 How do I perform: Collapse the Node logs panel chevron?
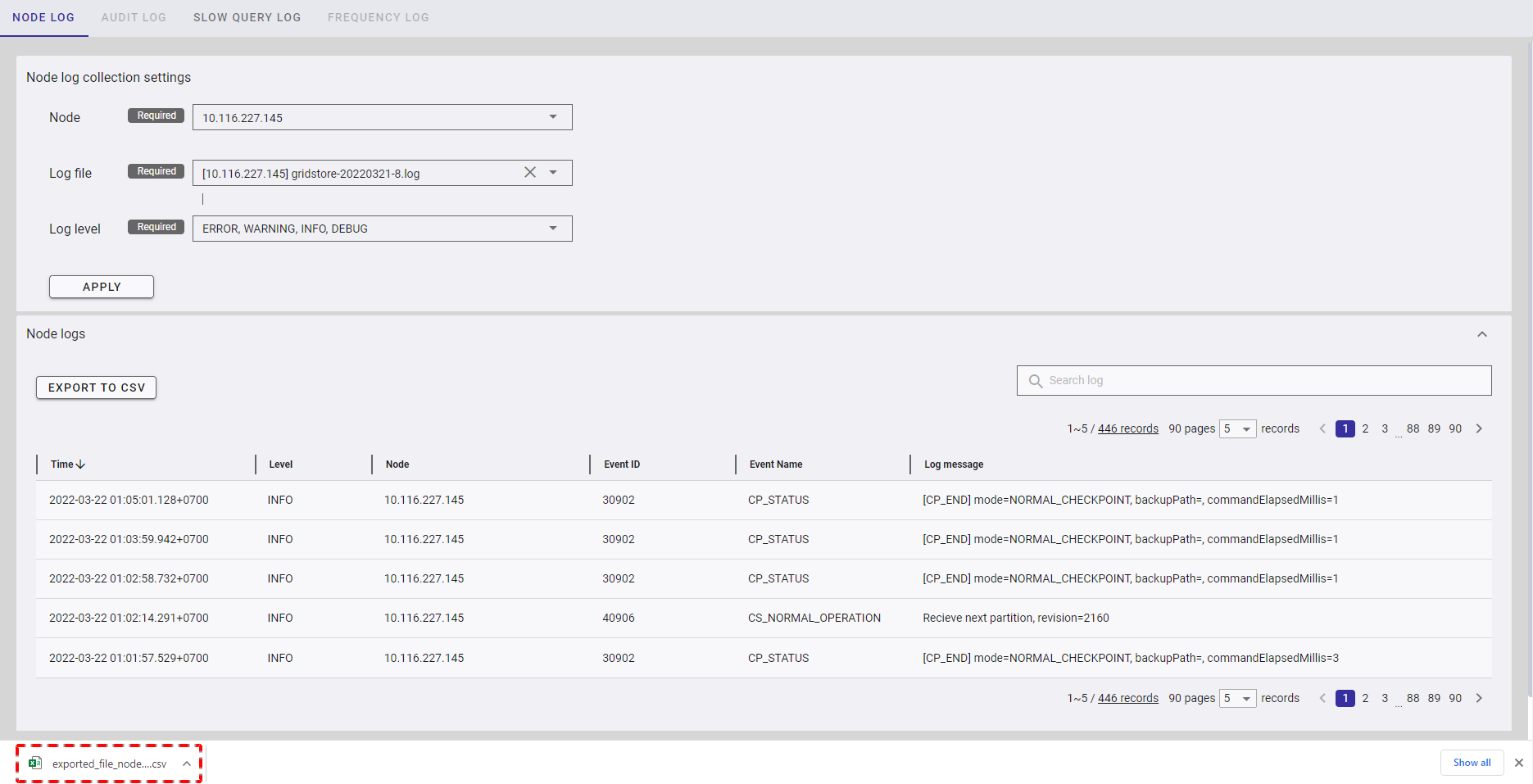pyautogui.click(x=1481, y=334)
